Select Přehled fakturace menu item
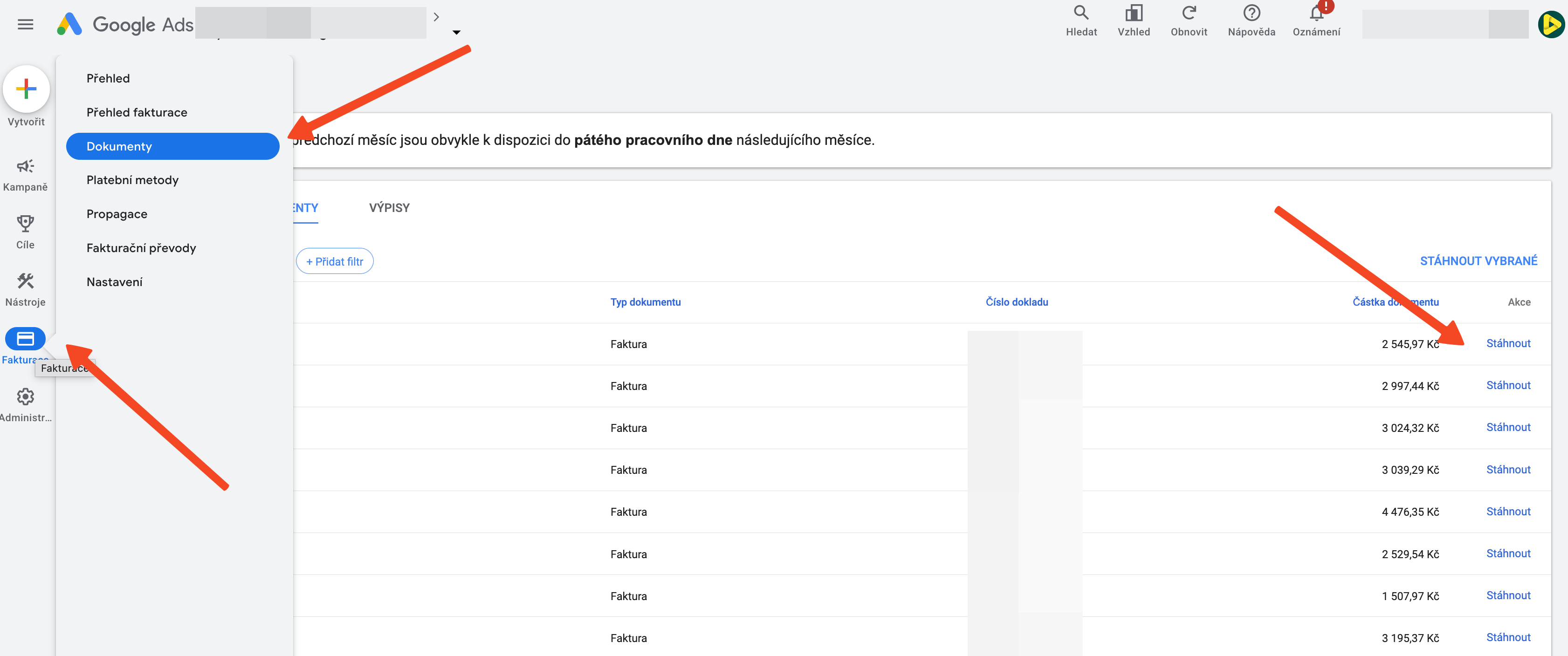This screenshot has height=656, width=1568. (x=137, y=113)
